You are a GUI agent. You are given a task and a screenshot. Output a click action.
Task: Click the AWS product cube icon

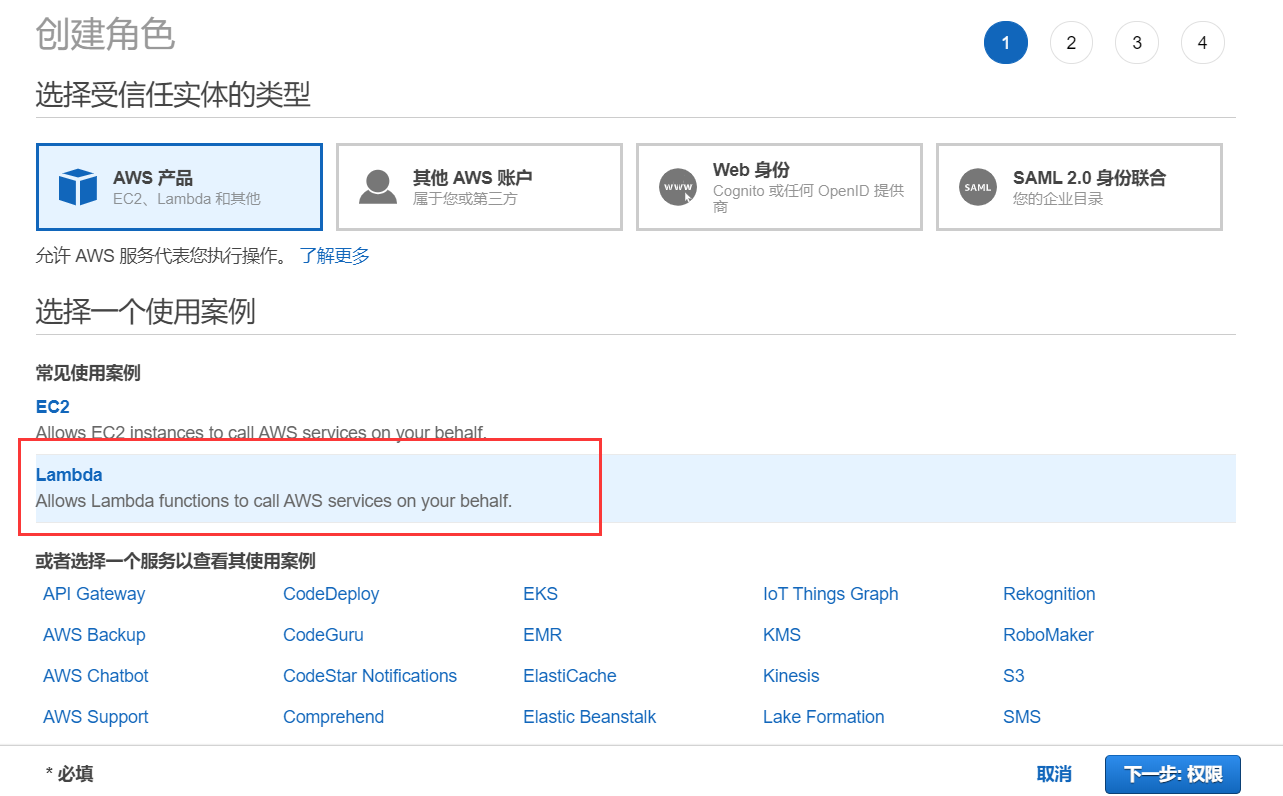click(78, 187)
